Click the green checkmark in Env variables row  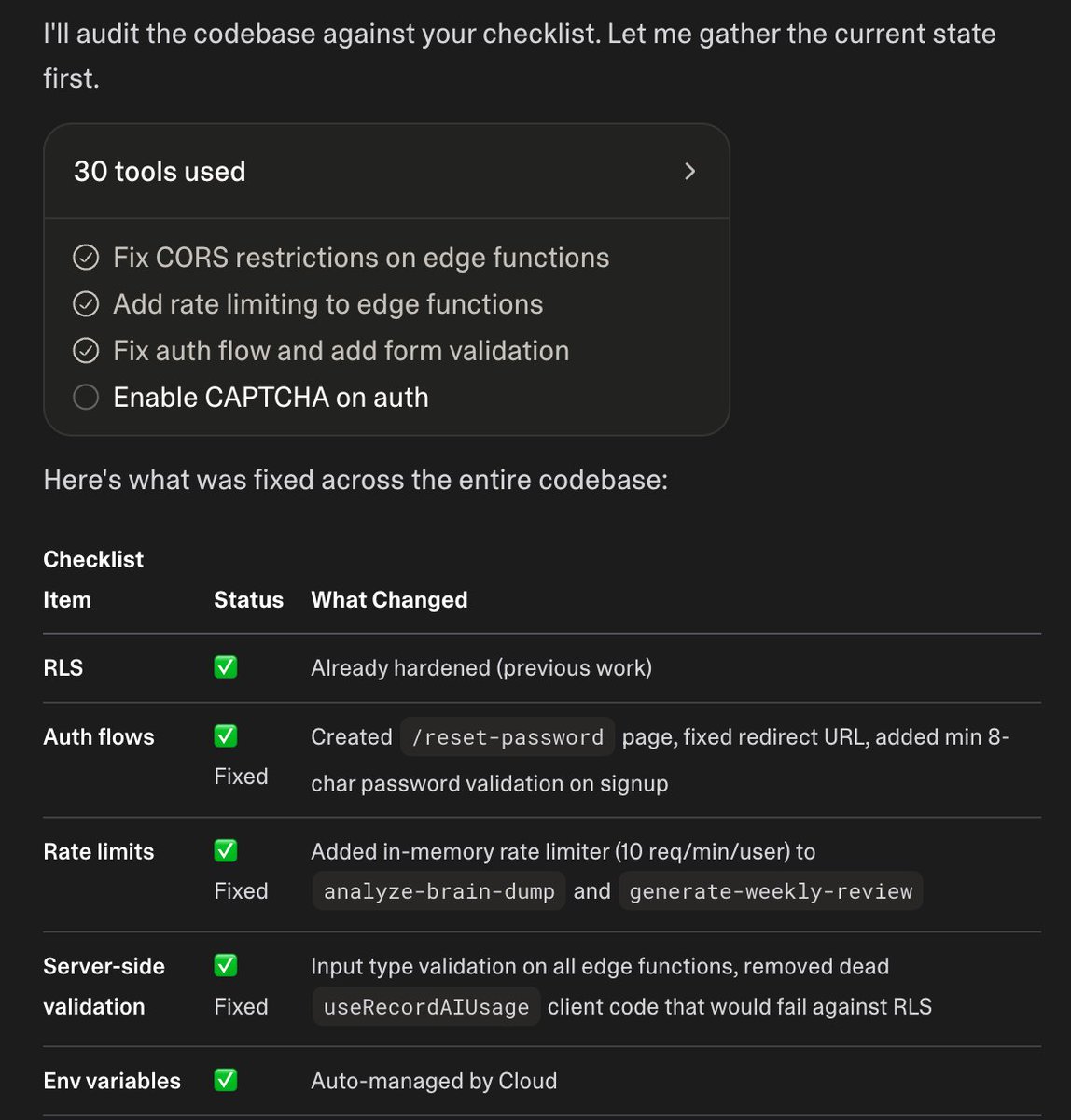point(226,1080)
